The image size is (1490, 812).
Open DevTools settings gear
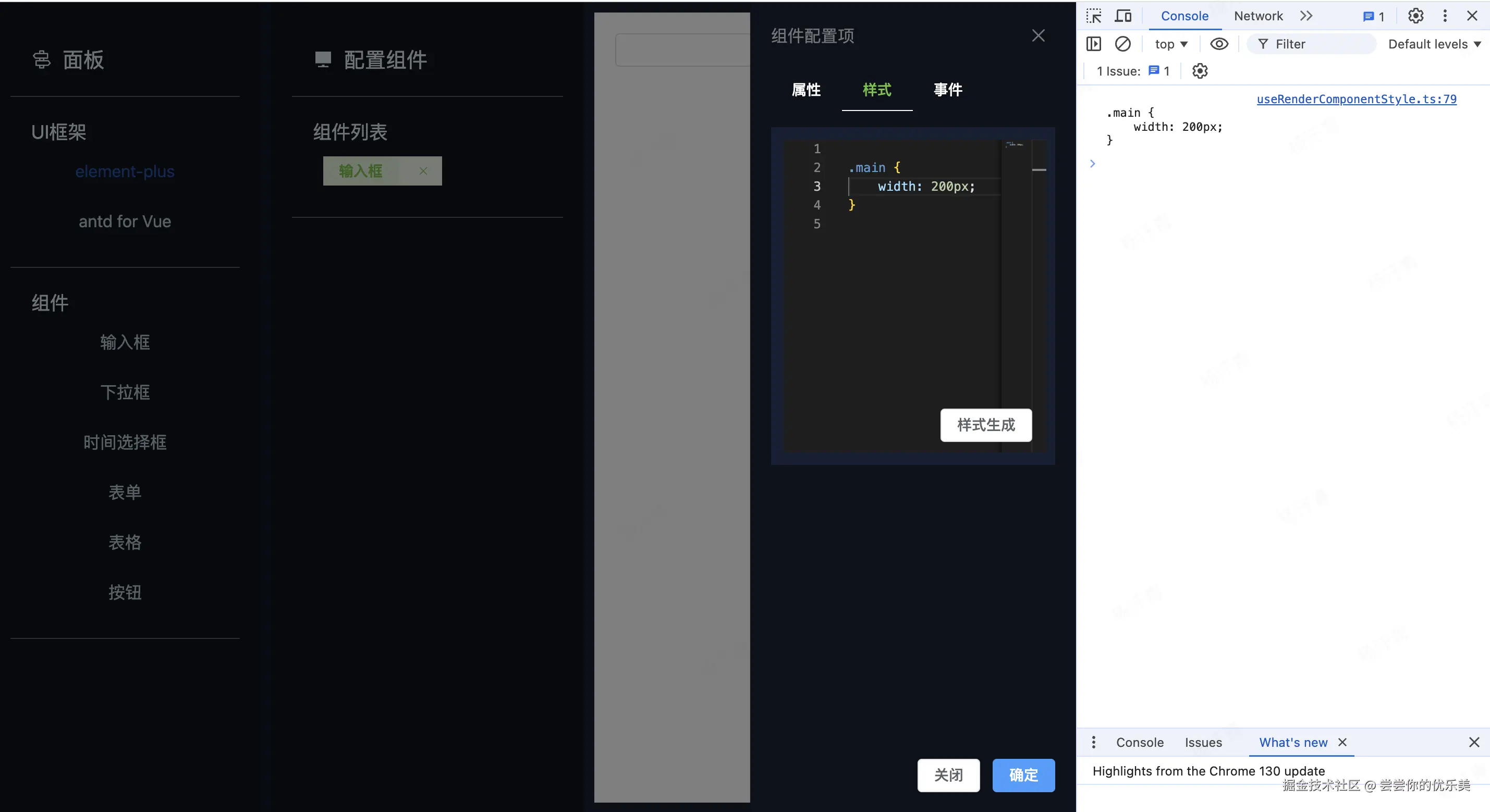click(1415, 16)
